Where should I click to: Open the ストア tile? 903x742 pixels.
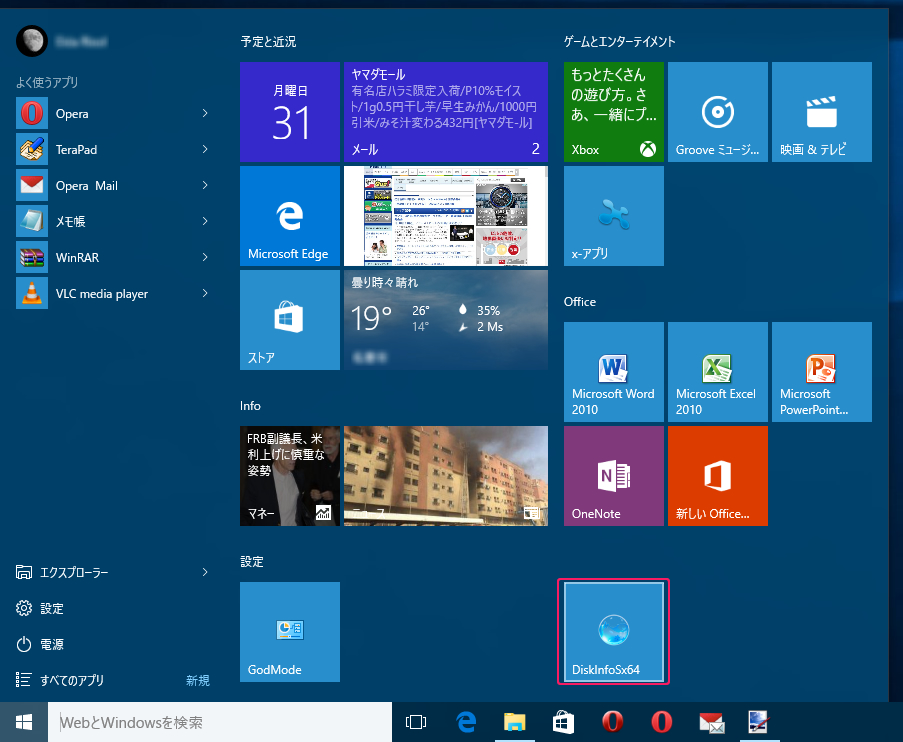[x=290, y=320]
